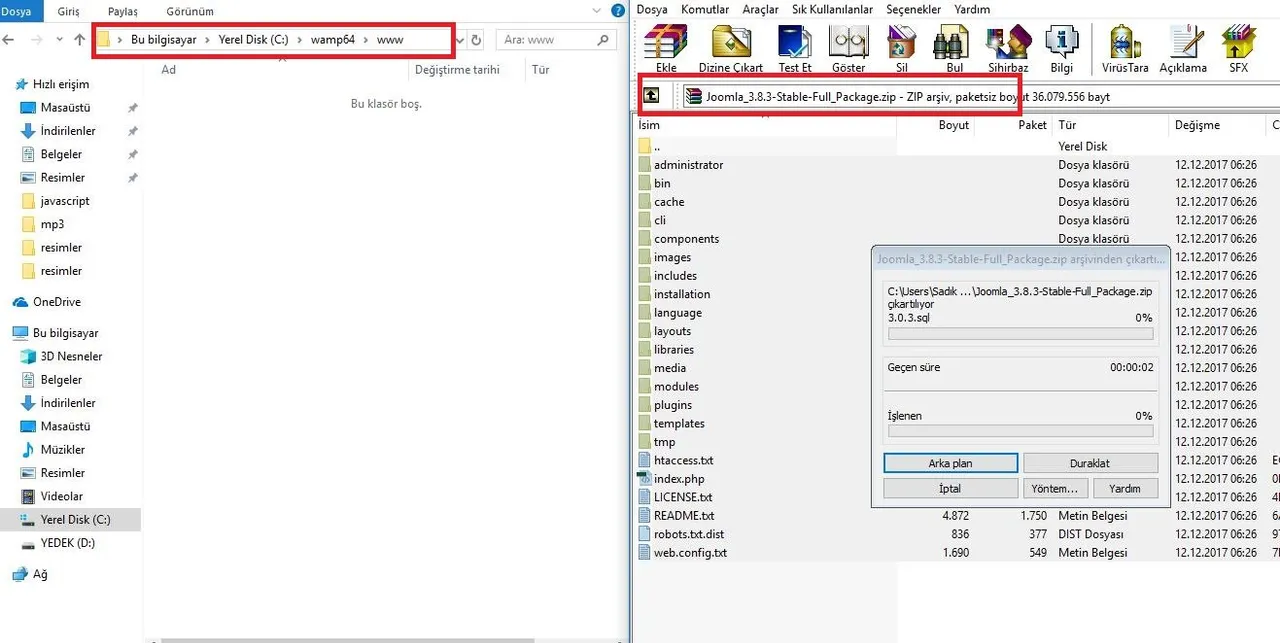Click the Yöntem... button

click(1054, 488)
